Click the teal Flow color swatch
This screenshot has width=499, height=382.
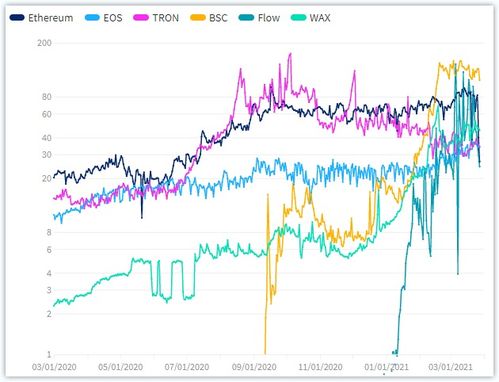[x=246, y=18]
